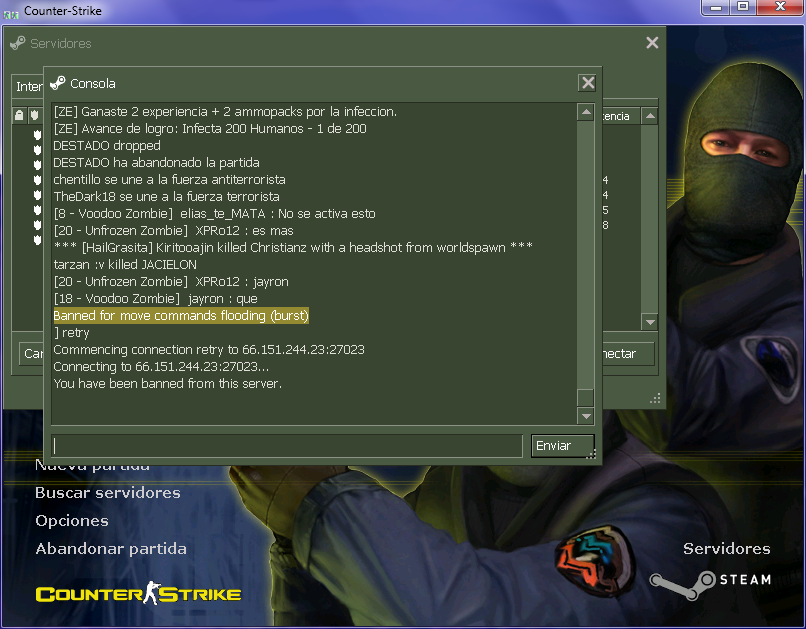806x629 pixels.
Task: Click the Enviar button
Action: coord(563,446)
